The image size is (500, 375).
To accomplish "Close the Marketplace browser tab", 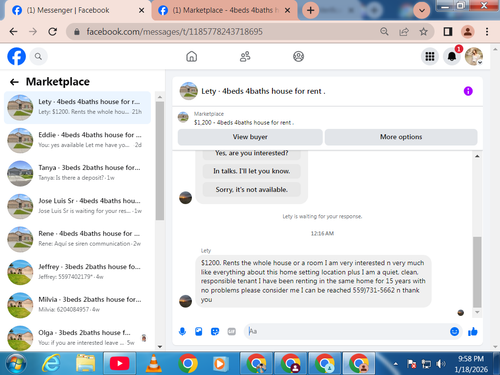I will pos(287,10).
